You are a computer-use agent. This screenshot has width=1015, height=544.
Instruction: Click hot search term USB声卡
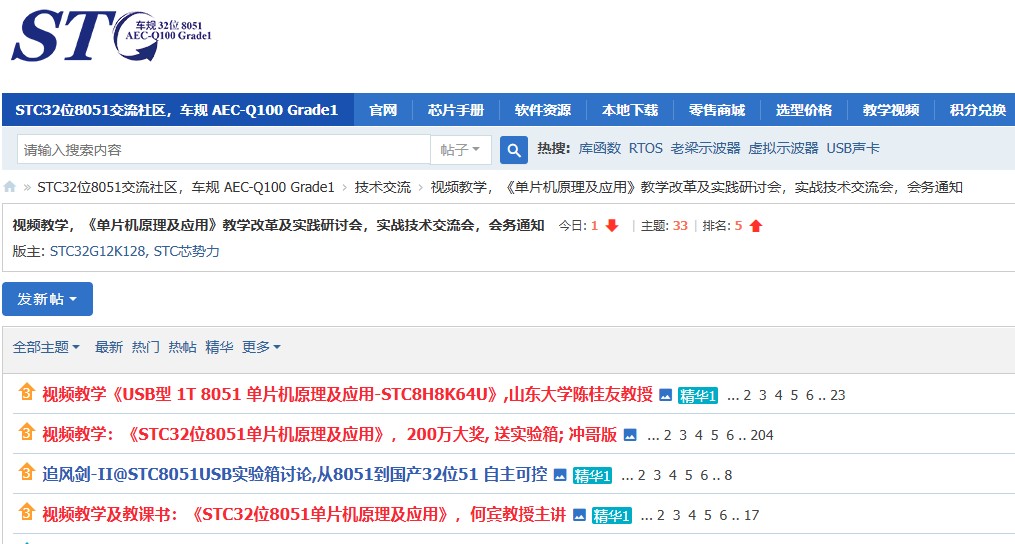pyautogui.click(x=853, y=148)
